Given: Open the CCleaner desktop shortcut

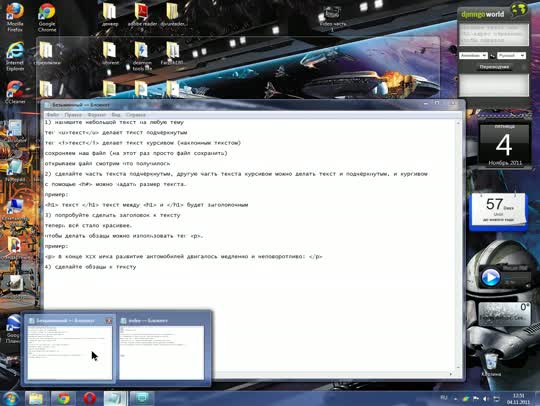Looking at the screenshot, I should [15, 92].
